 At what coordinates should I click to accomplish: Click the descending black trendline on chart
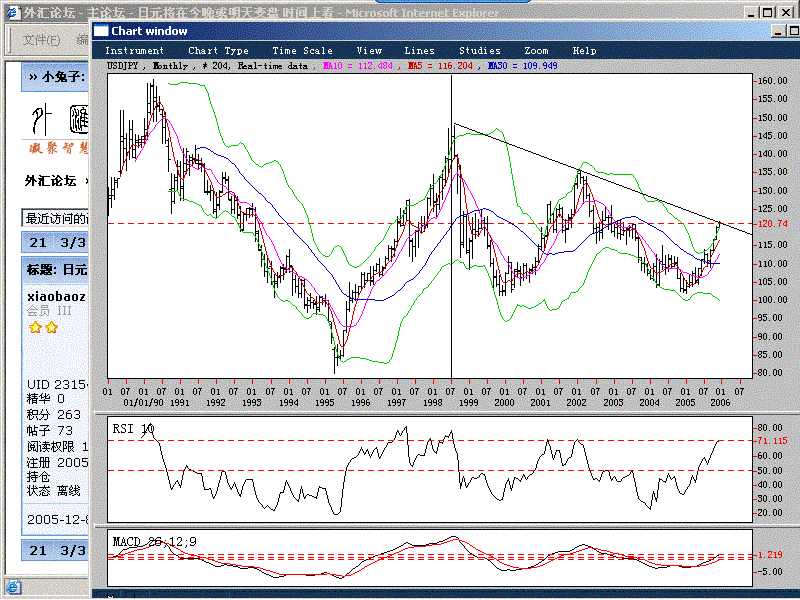602,179
